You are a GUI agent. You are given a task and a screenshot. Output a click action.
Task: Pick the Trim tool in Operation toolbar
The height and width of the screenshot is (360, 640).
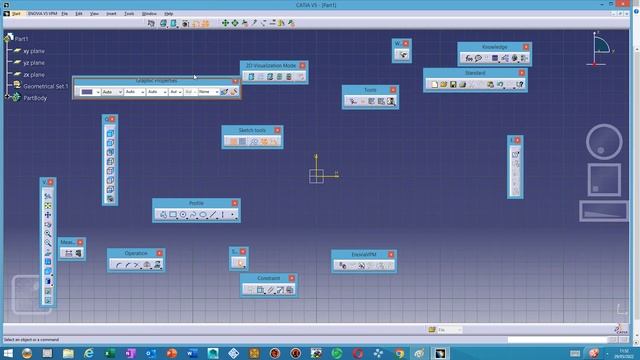pyautogui.click(x=137, y=265)
